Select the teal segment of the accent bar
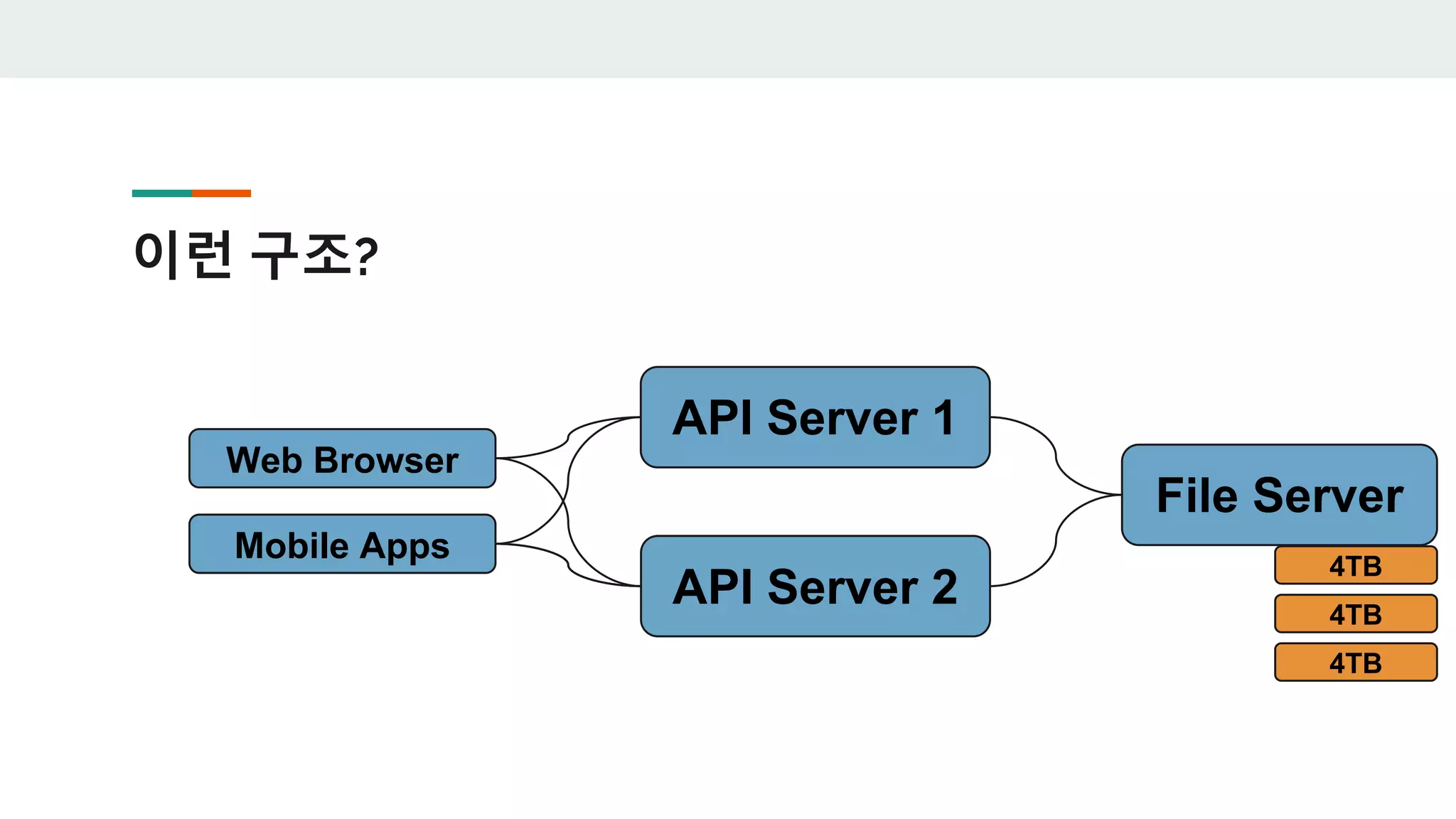 [x=161, y=193]
